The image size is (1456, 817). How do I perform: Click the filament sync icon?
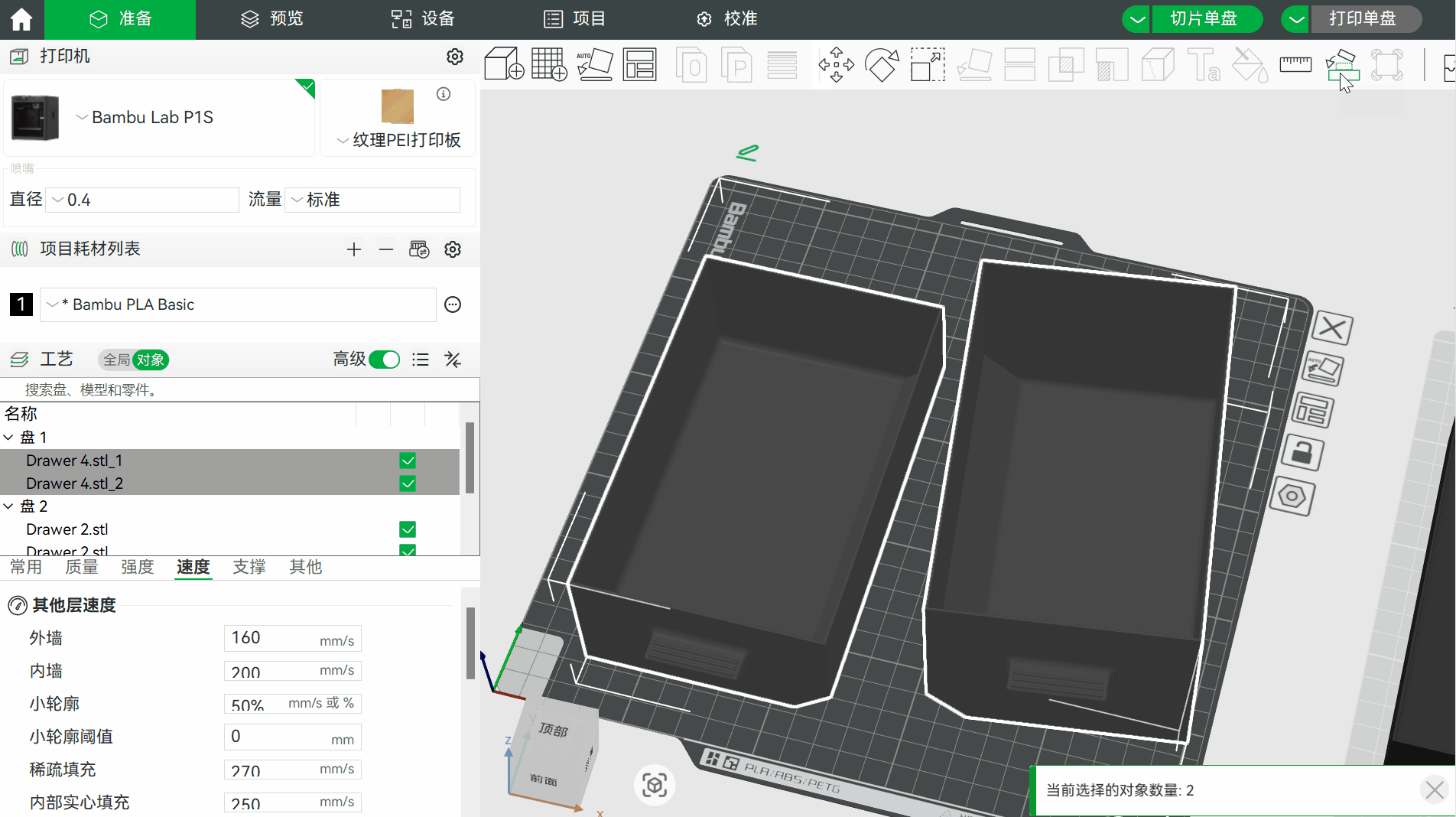point(419,249)
